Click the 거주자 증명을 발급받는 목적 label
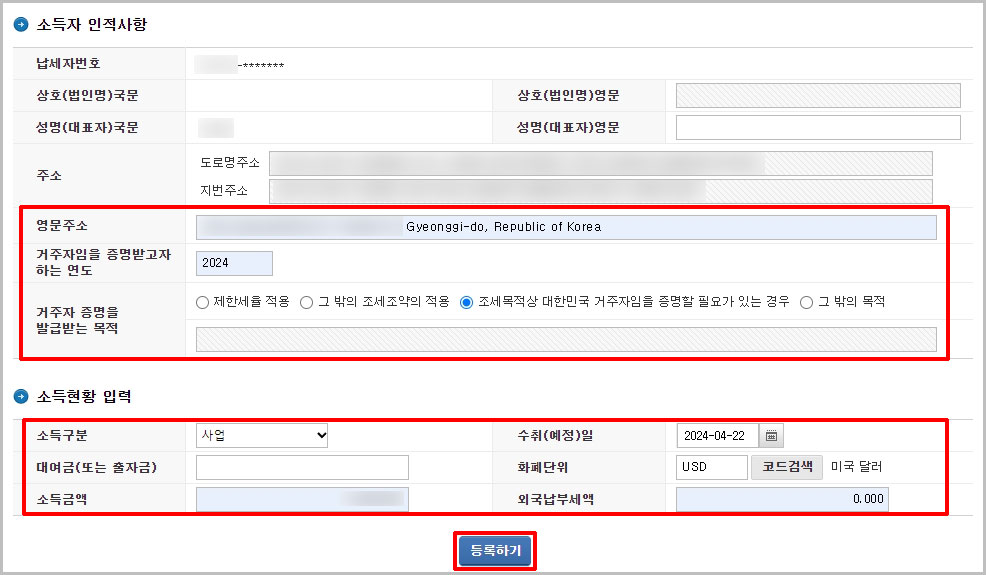The height and width of the screenshot is (575, 986). tap(77, 320)
